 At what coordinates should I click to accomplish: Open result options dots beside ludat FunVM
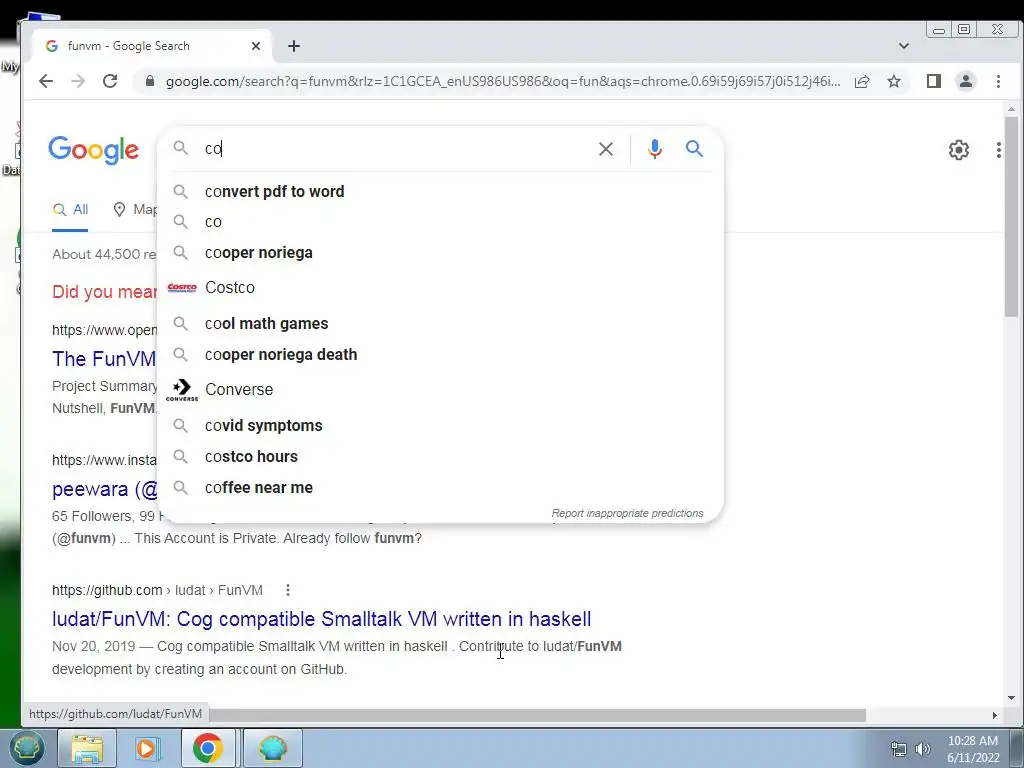(x=288, y=590)
